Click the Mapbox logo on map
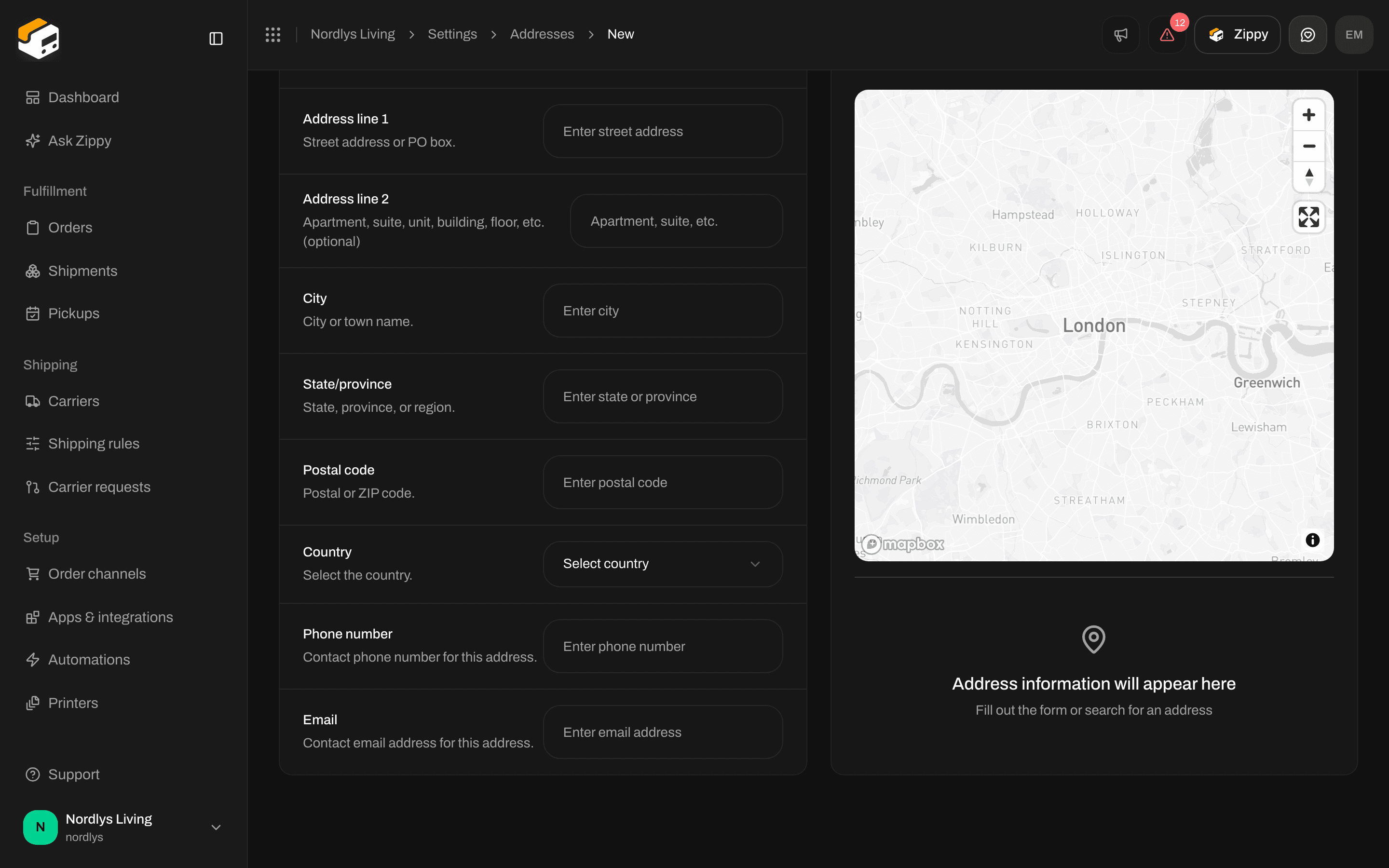The width and height of the screenshot is (1389, 868). [902, 543]
